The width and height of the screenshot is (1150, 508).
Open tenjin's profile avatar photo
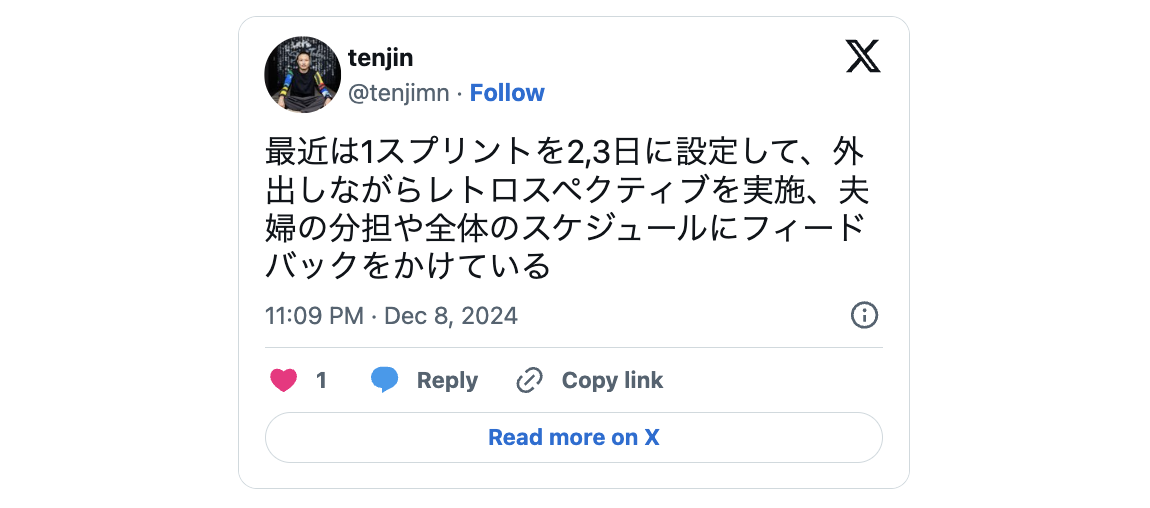(302, 75)
